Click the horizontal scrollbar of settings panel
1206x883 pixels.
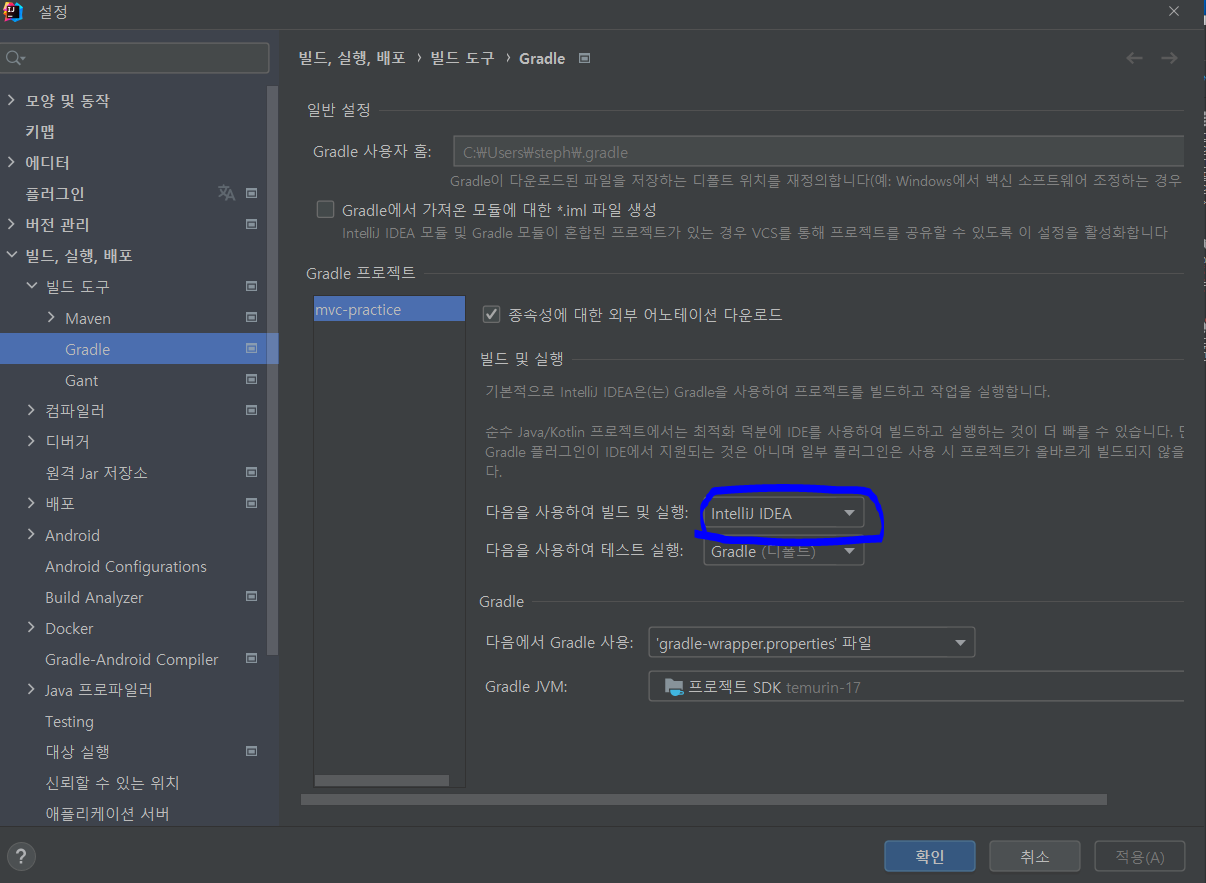click(x=704, y=799)
